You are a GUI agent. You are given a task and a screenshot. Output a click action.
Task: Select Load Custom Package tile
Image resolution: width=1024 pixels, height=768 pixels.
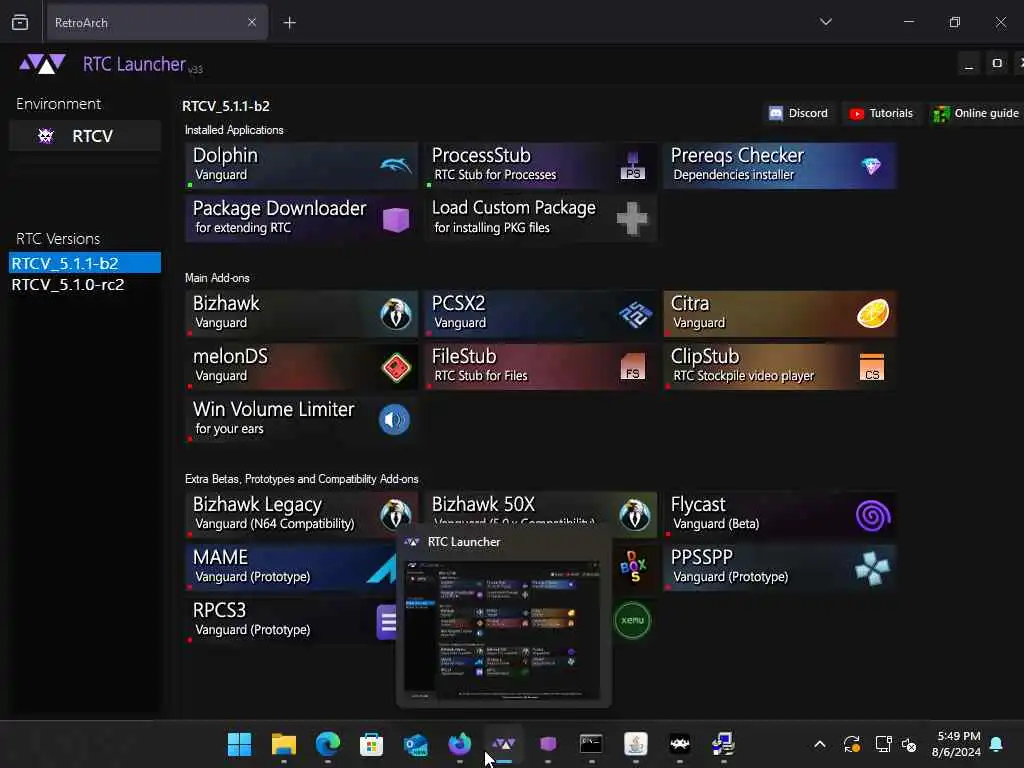[x=541, y=219]
